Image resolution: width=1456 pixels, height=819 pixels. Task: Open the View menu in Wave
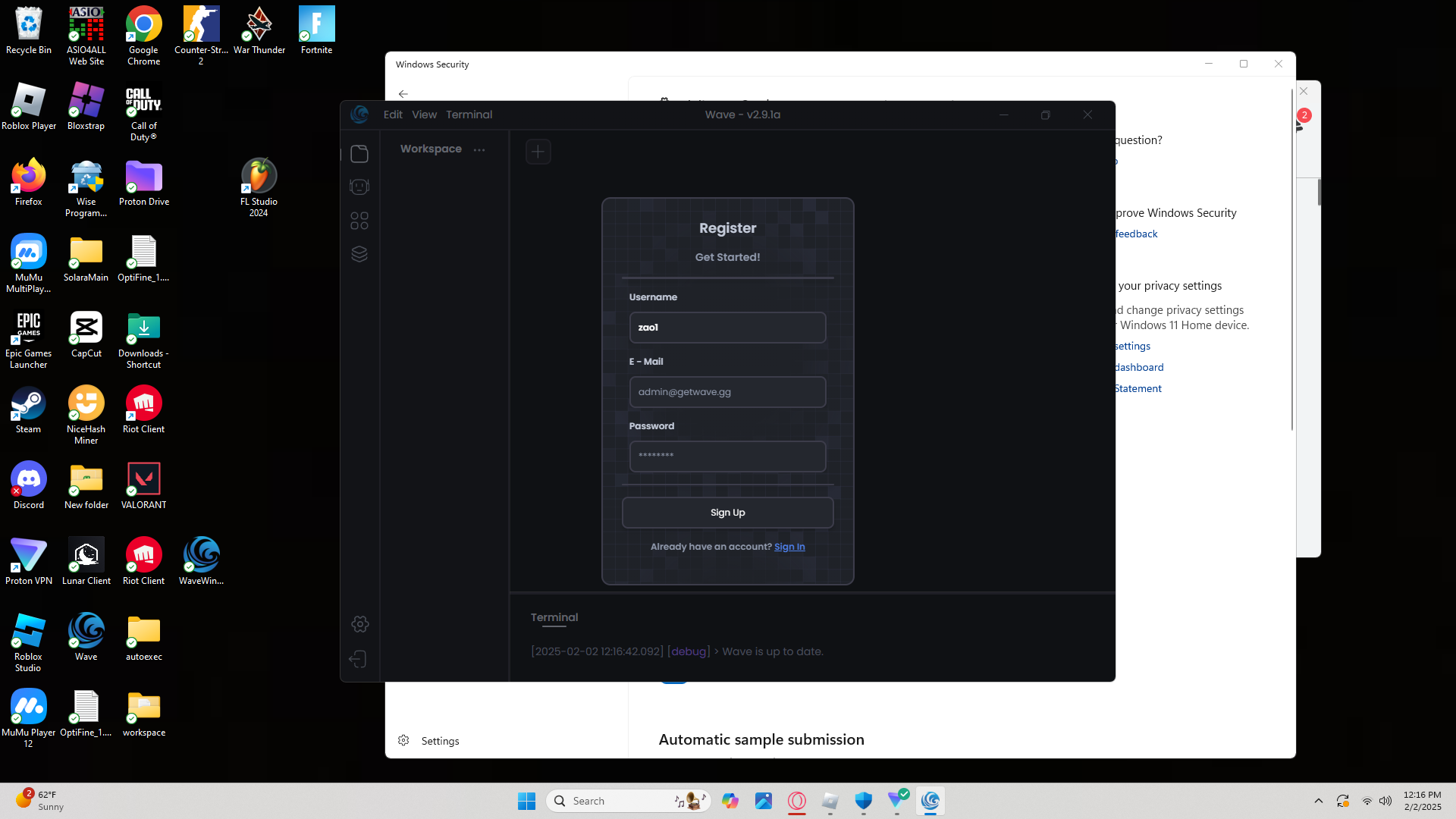tap(424, 115)
